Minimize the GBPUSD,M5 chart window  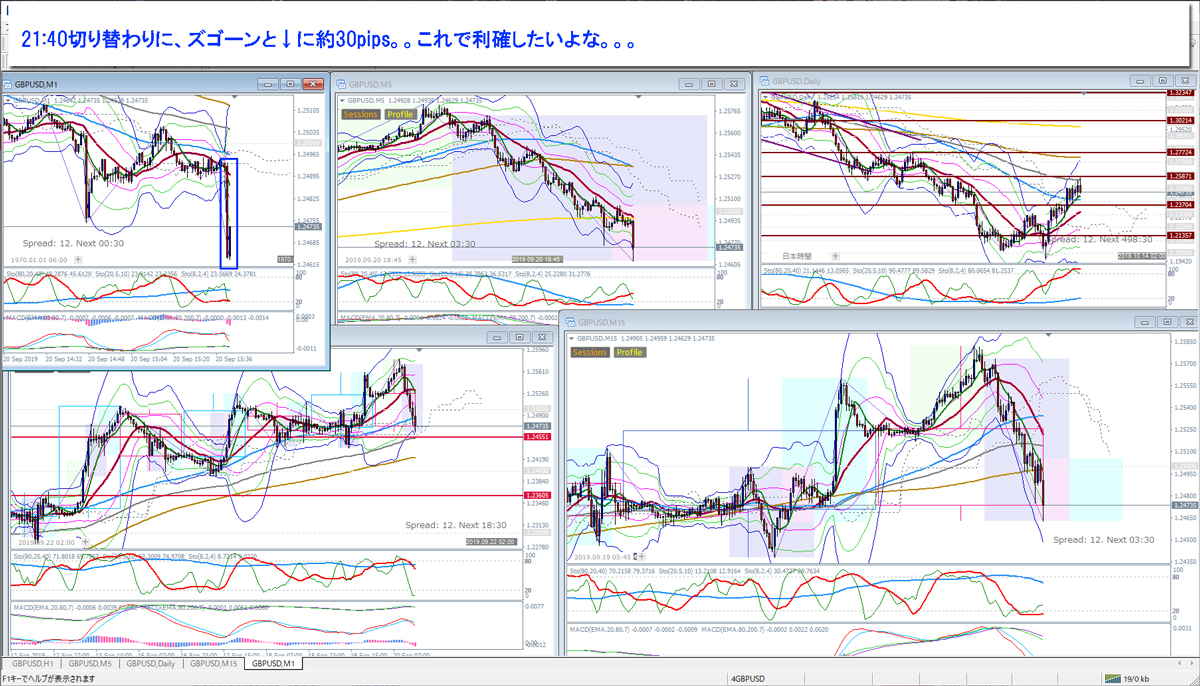pos(689,85)
